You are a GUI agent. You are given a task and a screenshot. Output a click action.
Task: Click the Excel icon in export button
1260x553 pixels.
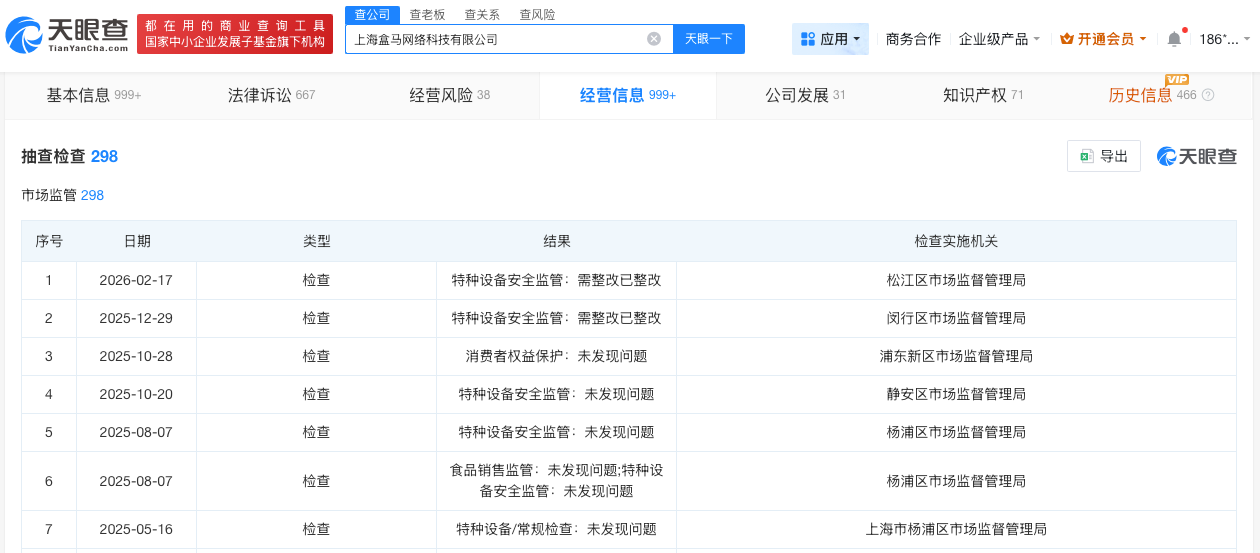[1087, 156]
